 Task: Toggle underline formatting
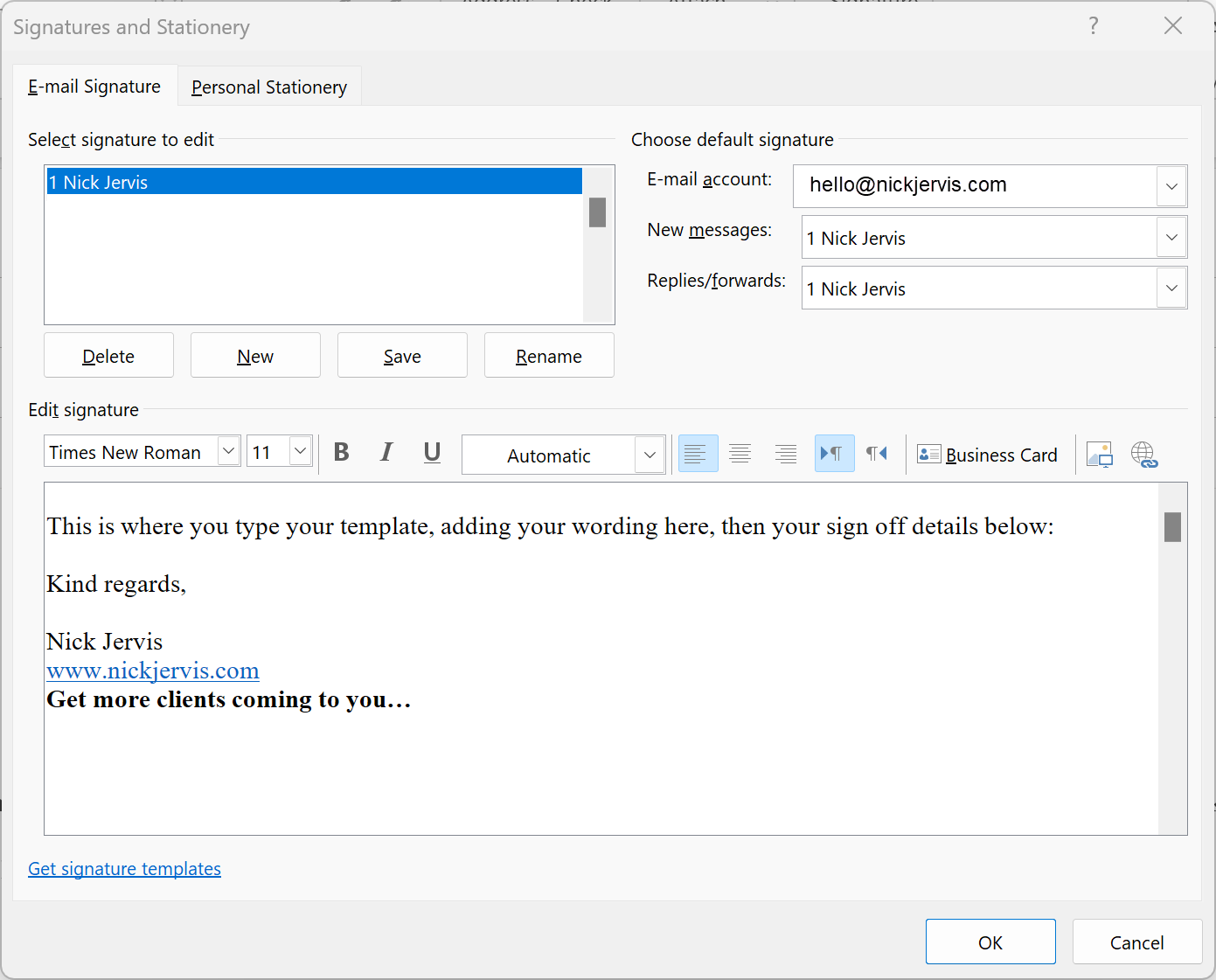(432, 453)
